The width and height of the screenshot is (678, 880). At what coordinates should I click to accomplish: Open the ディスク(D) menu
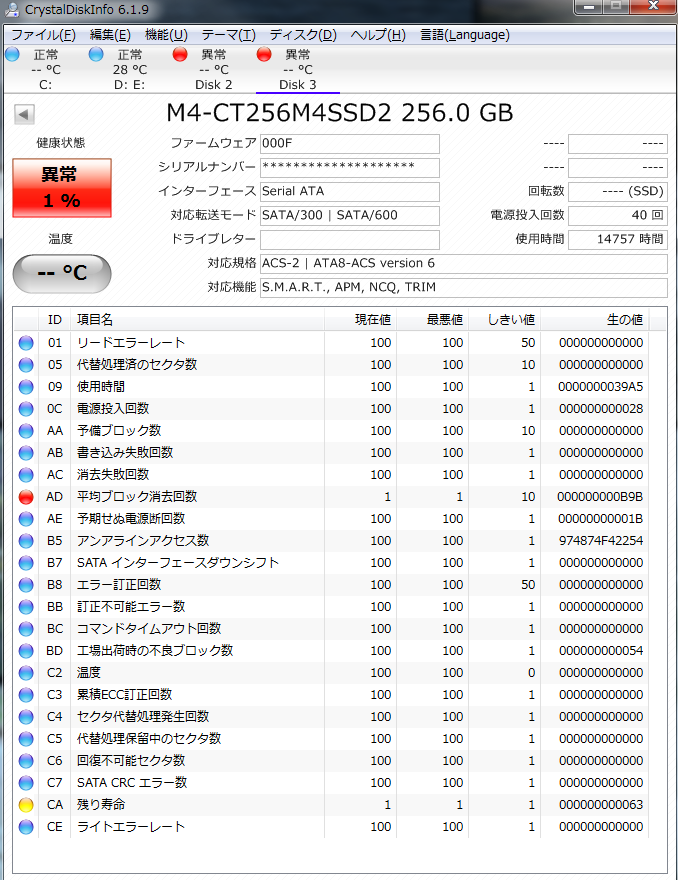point(303,35)
